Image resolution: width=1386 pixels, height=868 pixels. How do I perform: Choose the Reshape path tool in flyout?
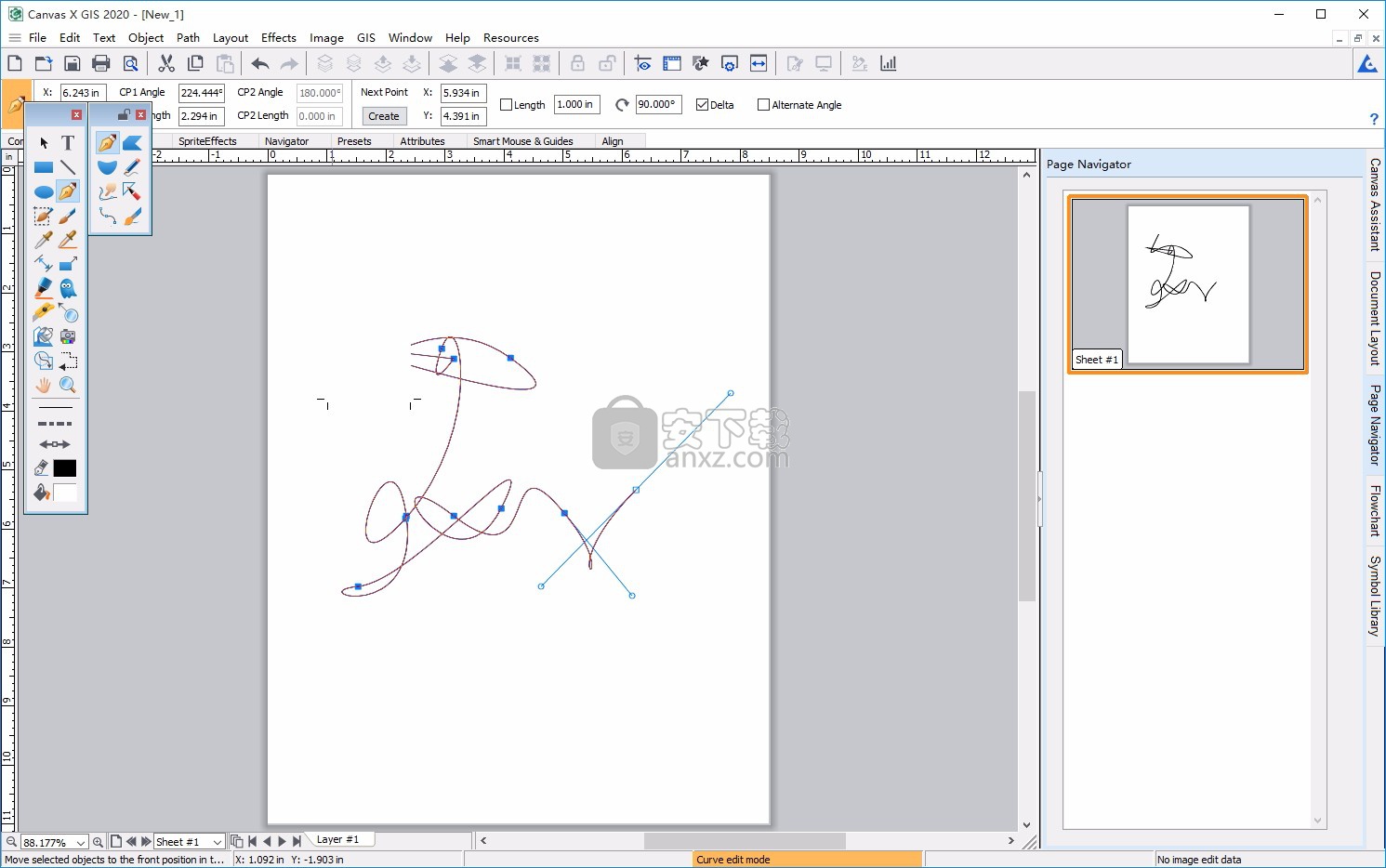[108, 191]
